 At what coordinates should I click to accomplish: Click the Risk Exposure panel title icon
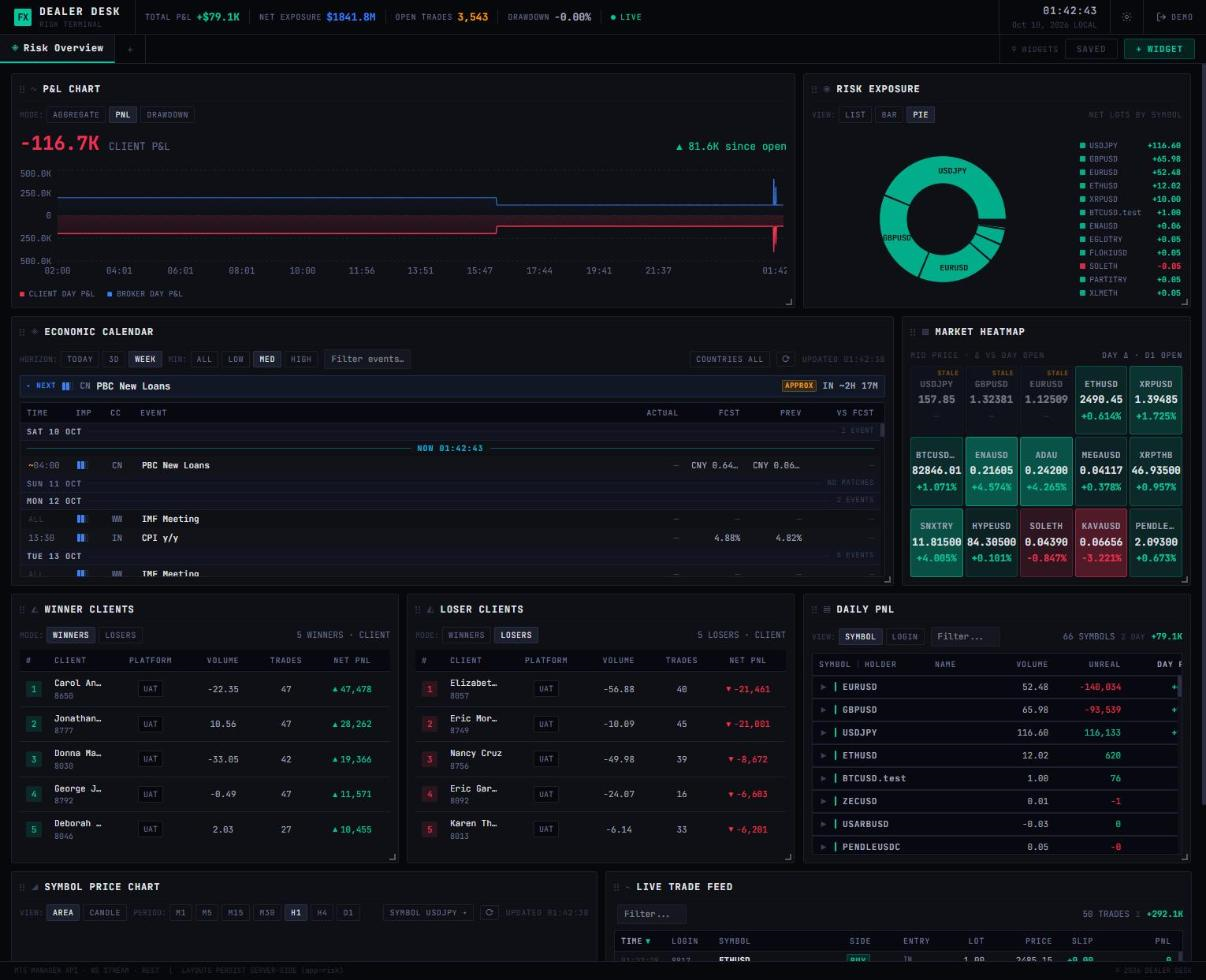point(826,89)
